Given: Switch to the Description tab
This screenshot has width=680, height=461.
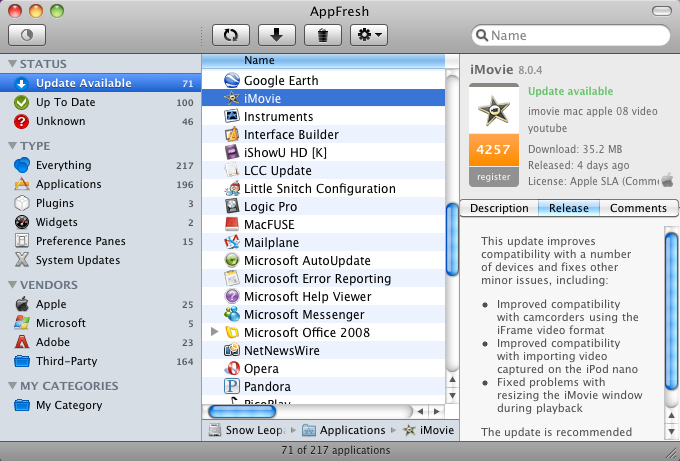Looking at the screenshot, I should coord(499,208).
